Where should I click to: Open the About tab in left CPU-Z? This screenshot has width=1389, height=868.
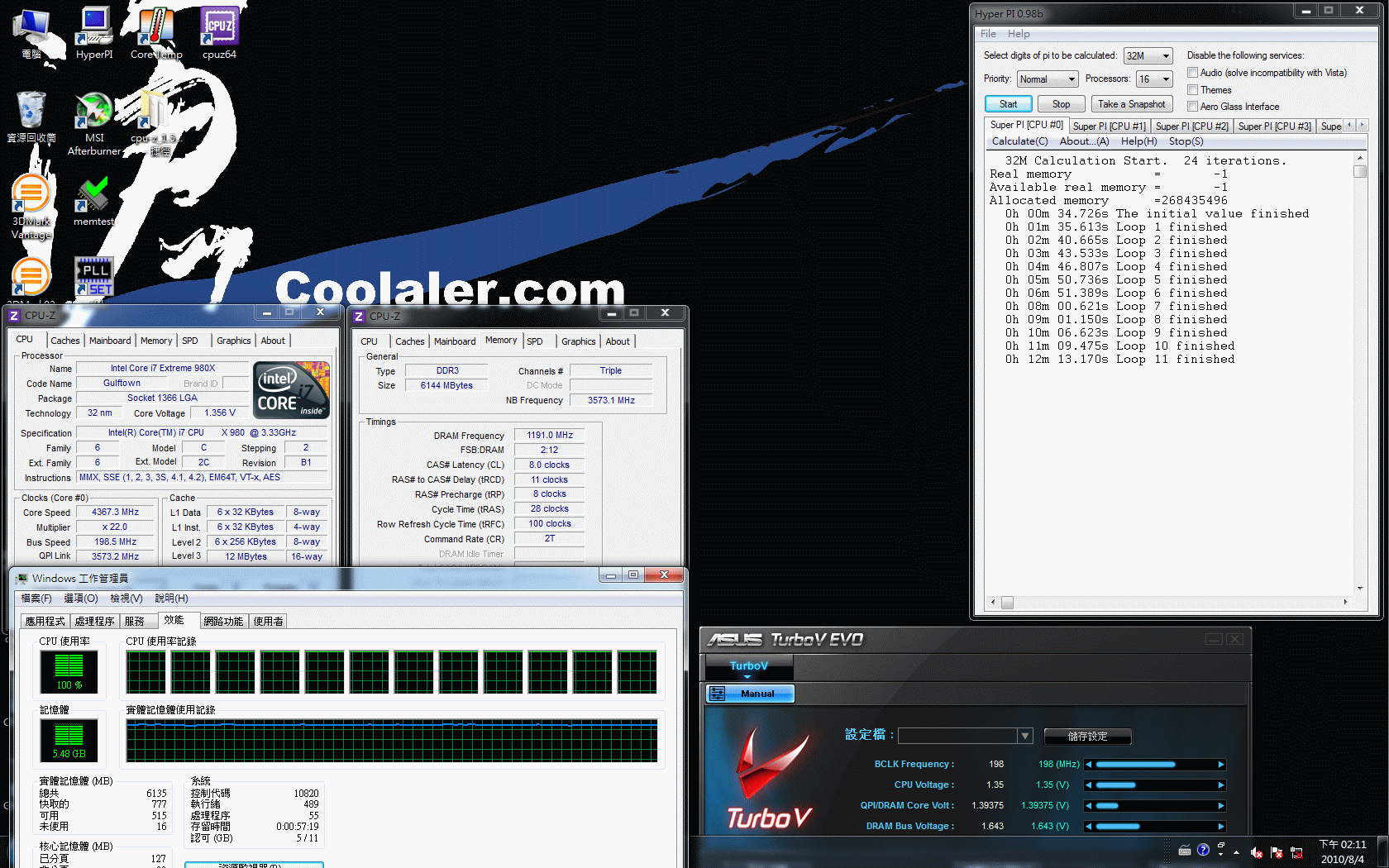pyautogui.click(x=273, y=341)
